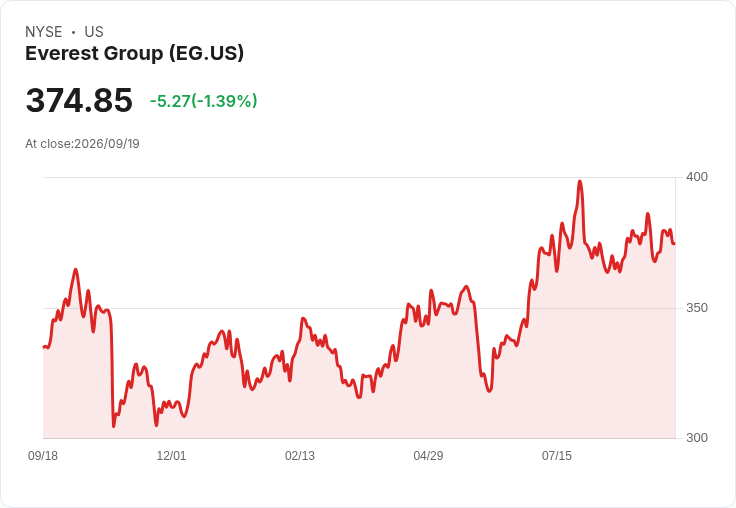Screen dimensions: 736x508
Task: Click the 300 y-axis label
Action: click(697, 438)
